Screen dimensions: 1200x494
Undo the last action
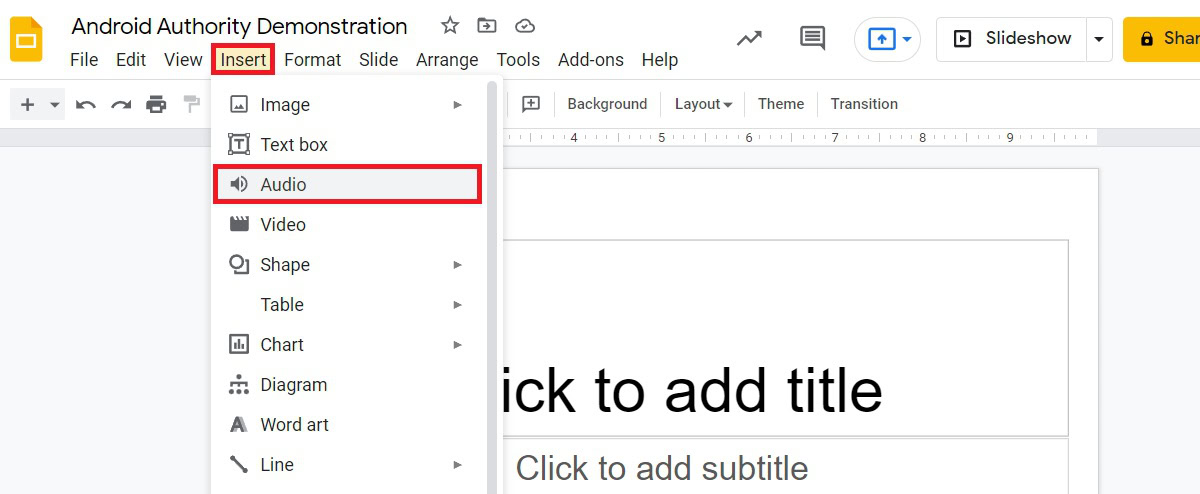pos(86,104)
